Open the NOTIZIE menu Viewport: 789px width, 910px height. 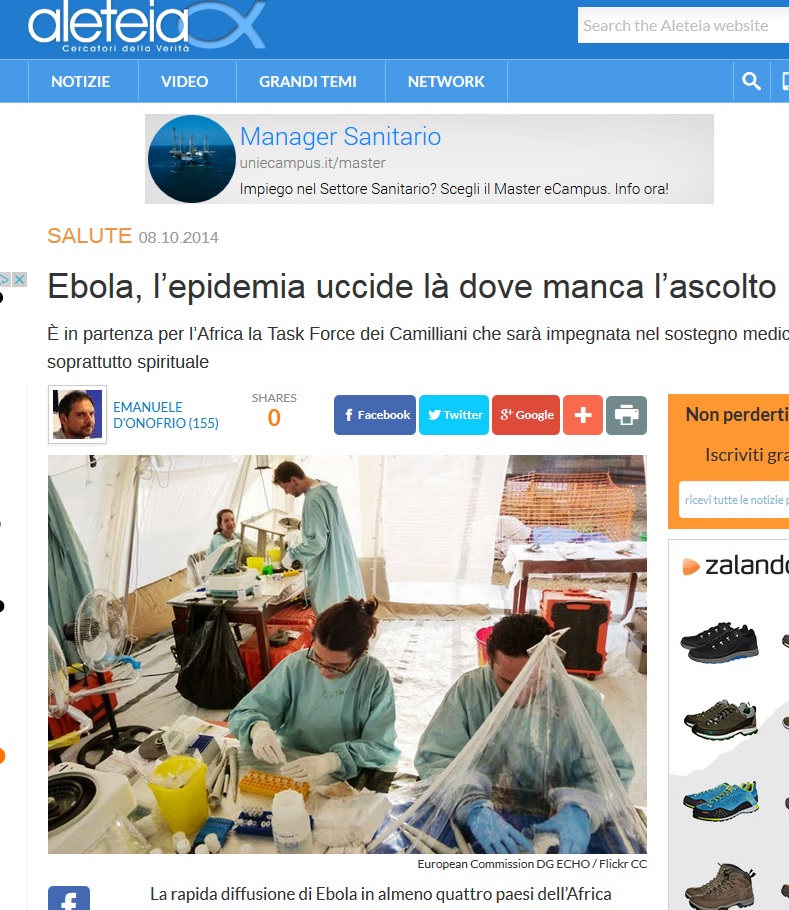[x=80, y=81]
